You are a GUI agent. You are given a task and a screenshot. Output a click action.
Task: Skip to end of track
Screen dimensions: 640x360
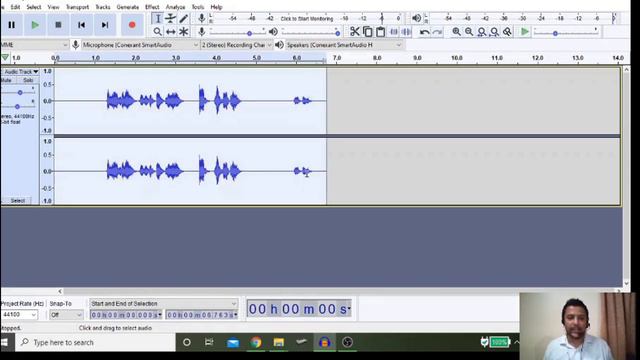coord(105,25)
